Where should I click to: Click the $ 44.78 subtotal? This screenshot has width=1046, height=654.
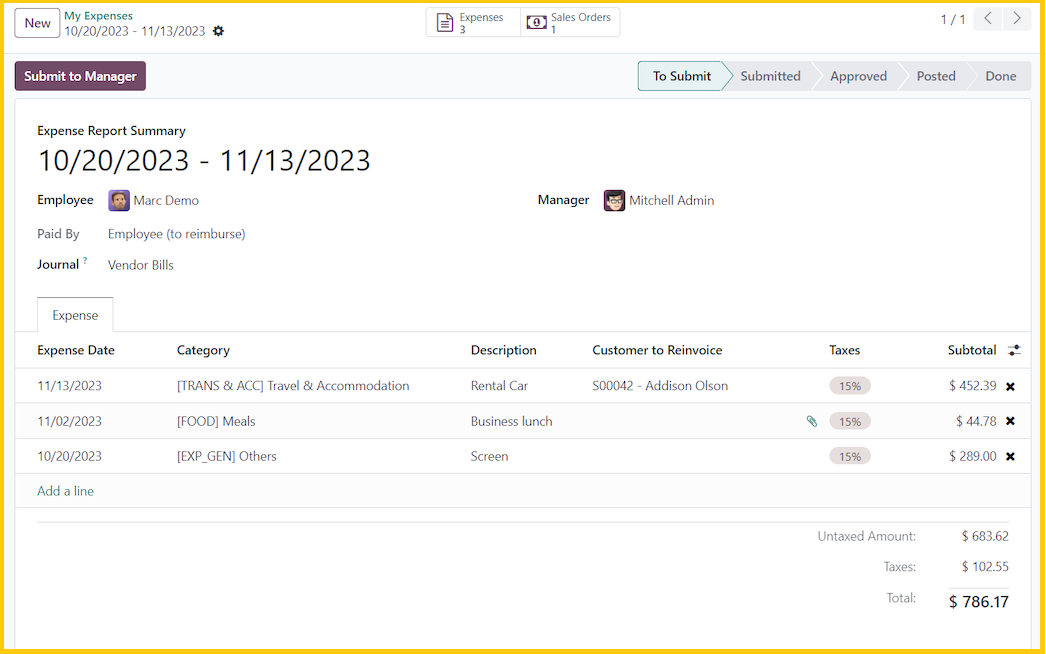pyautogui.click(x=976, y=421)
